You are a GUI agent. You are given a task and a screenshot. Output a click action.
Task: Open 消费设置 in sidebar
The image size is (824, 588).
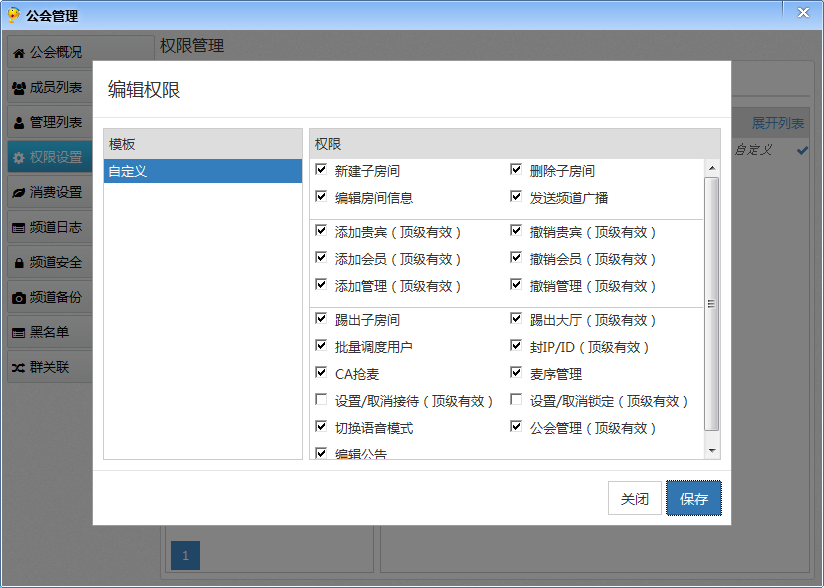pos(50,192)
